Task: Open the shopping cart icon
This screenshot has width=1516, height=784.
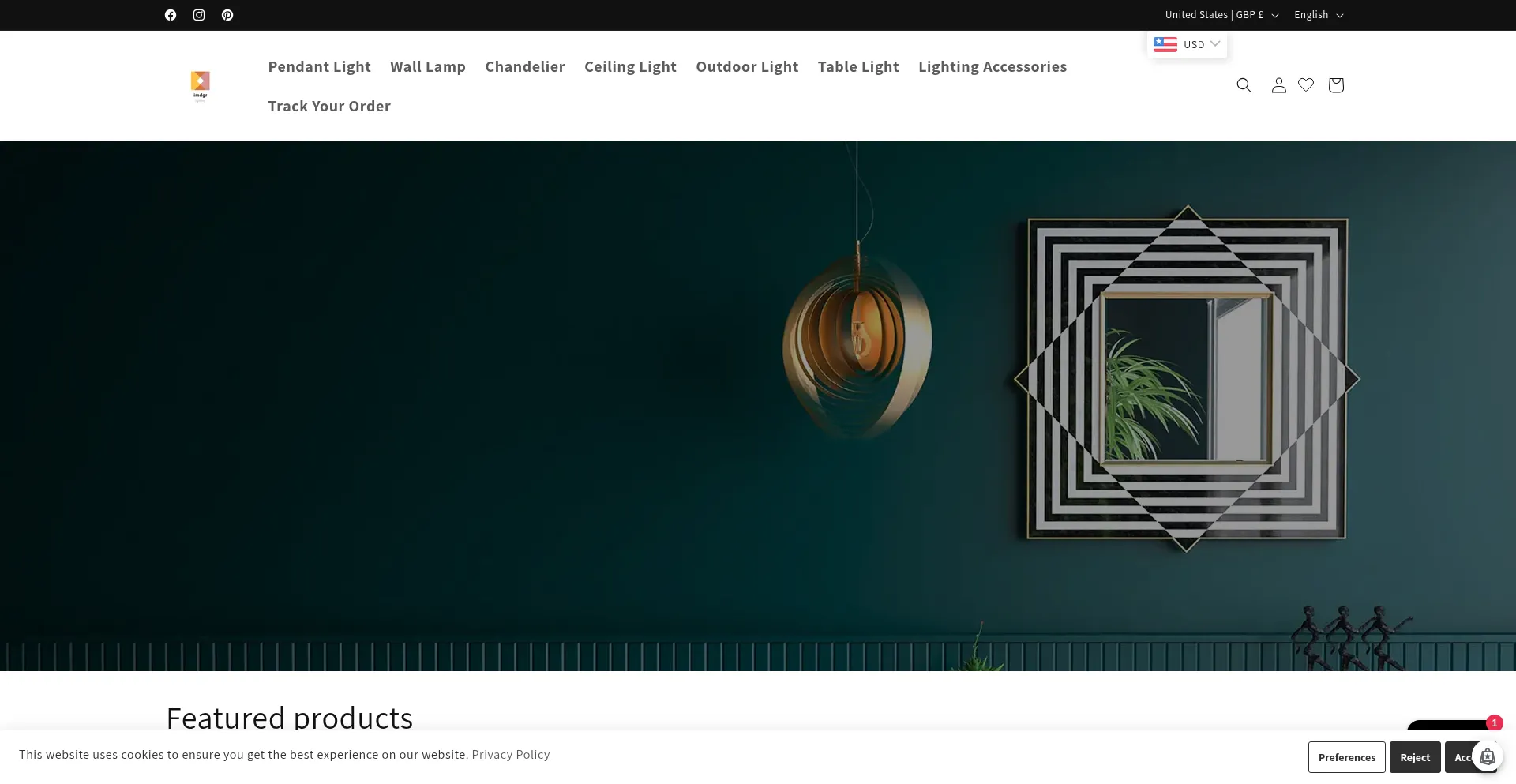Action: point(1336,85)
